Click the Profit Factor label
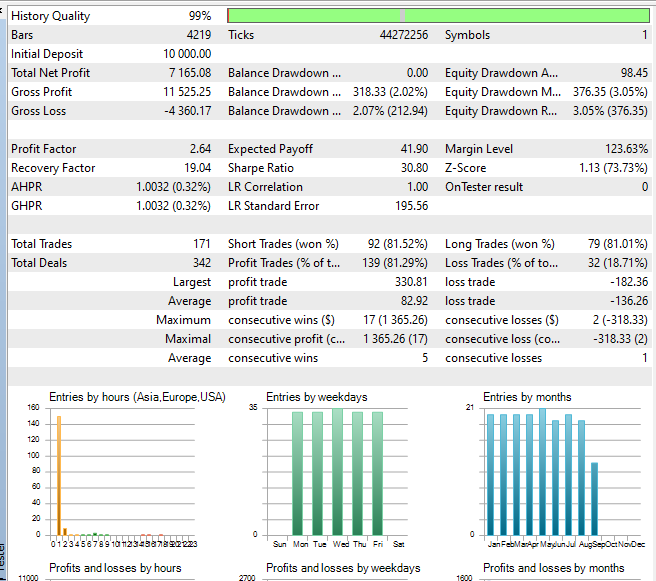The width and height of the screenshot is (656, 581). pyautogui.click(x=45, y=149)
